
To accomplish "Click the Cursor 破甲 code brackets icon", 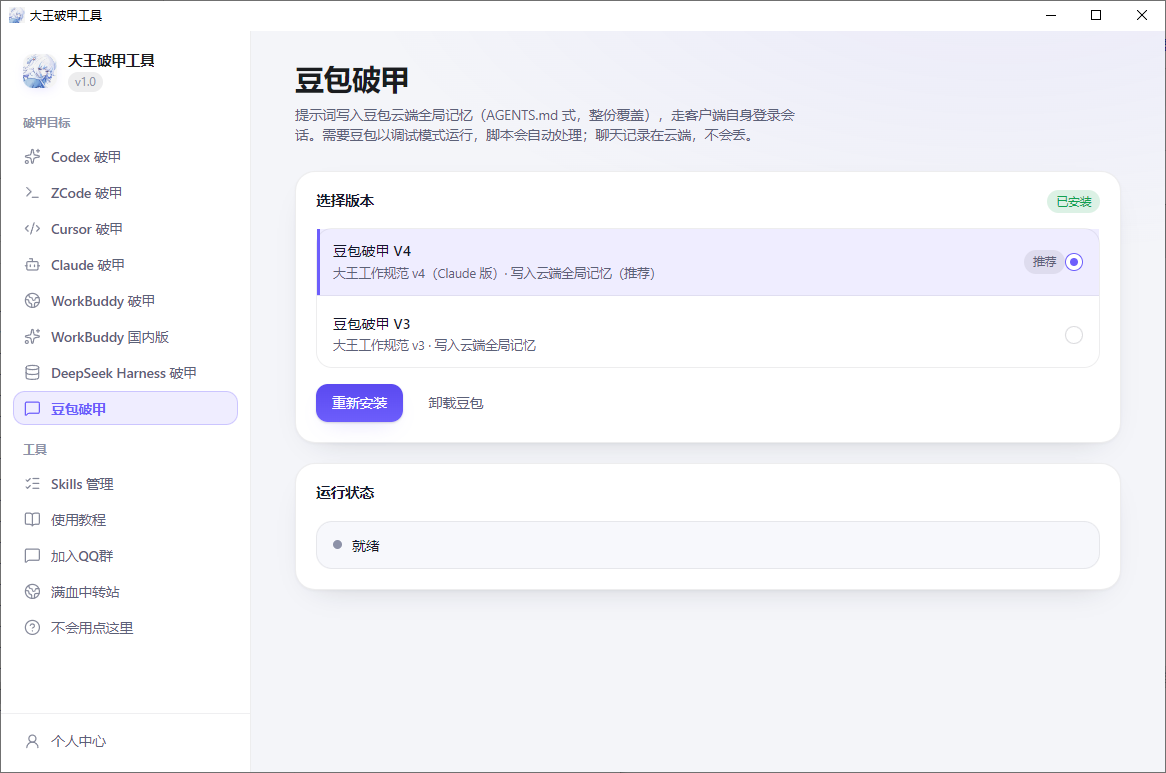I will pos(32,229).
